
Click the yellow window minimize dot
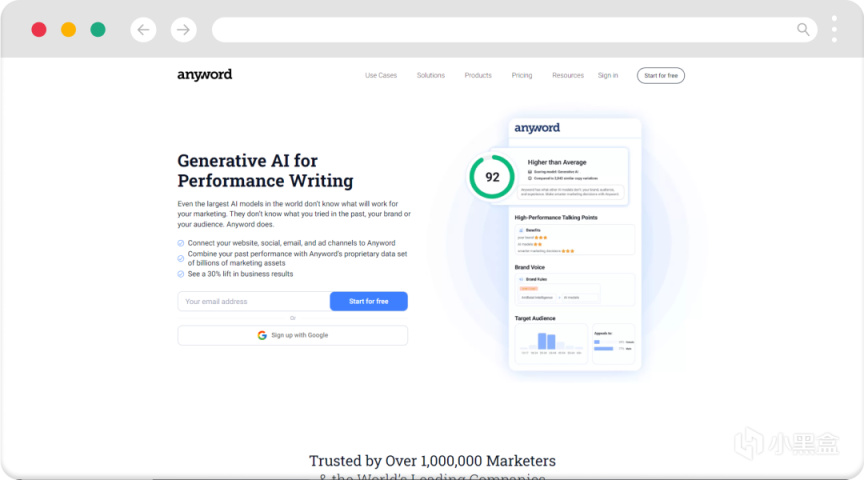coord(68,30)
